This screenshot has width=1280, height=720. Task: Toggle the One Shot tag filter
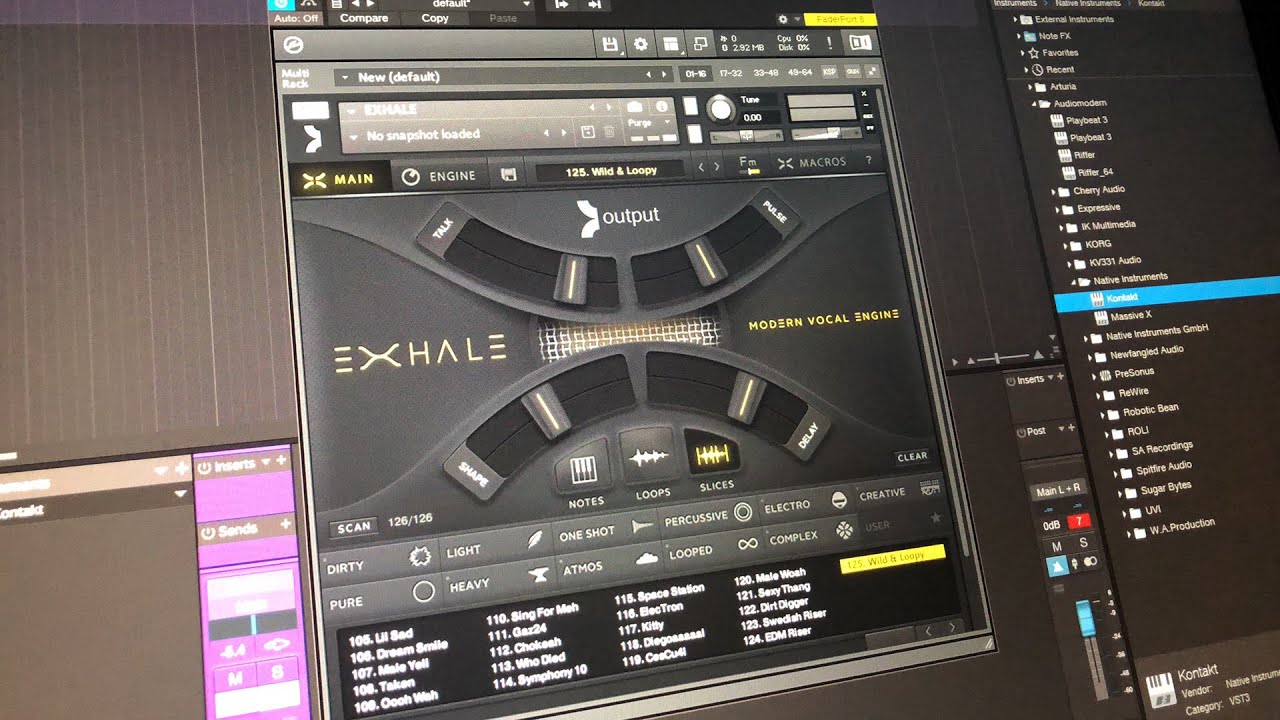point(606,530)
